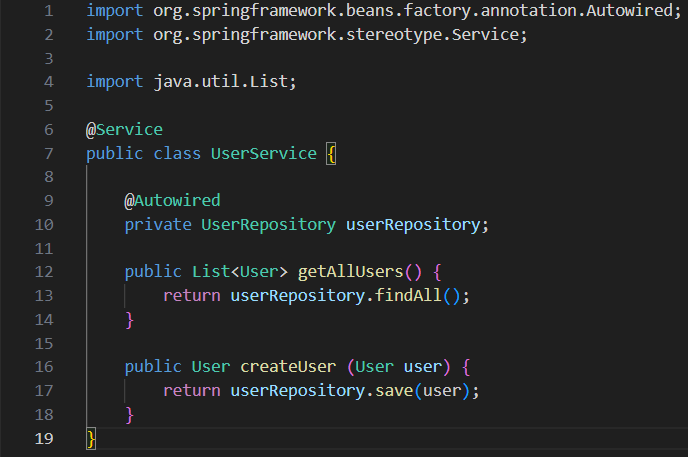The width and height of the screenshot is (688, 457).
Task: Click the class keyword on line 7
Action: [176, 154]
